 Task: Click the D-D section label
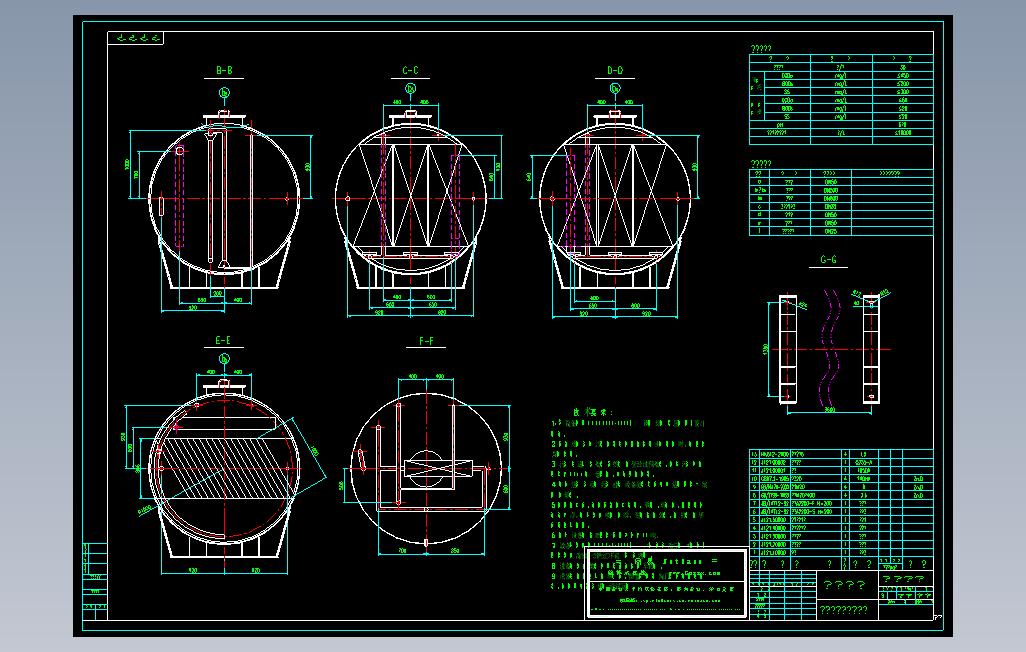point(614,70)
